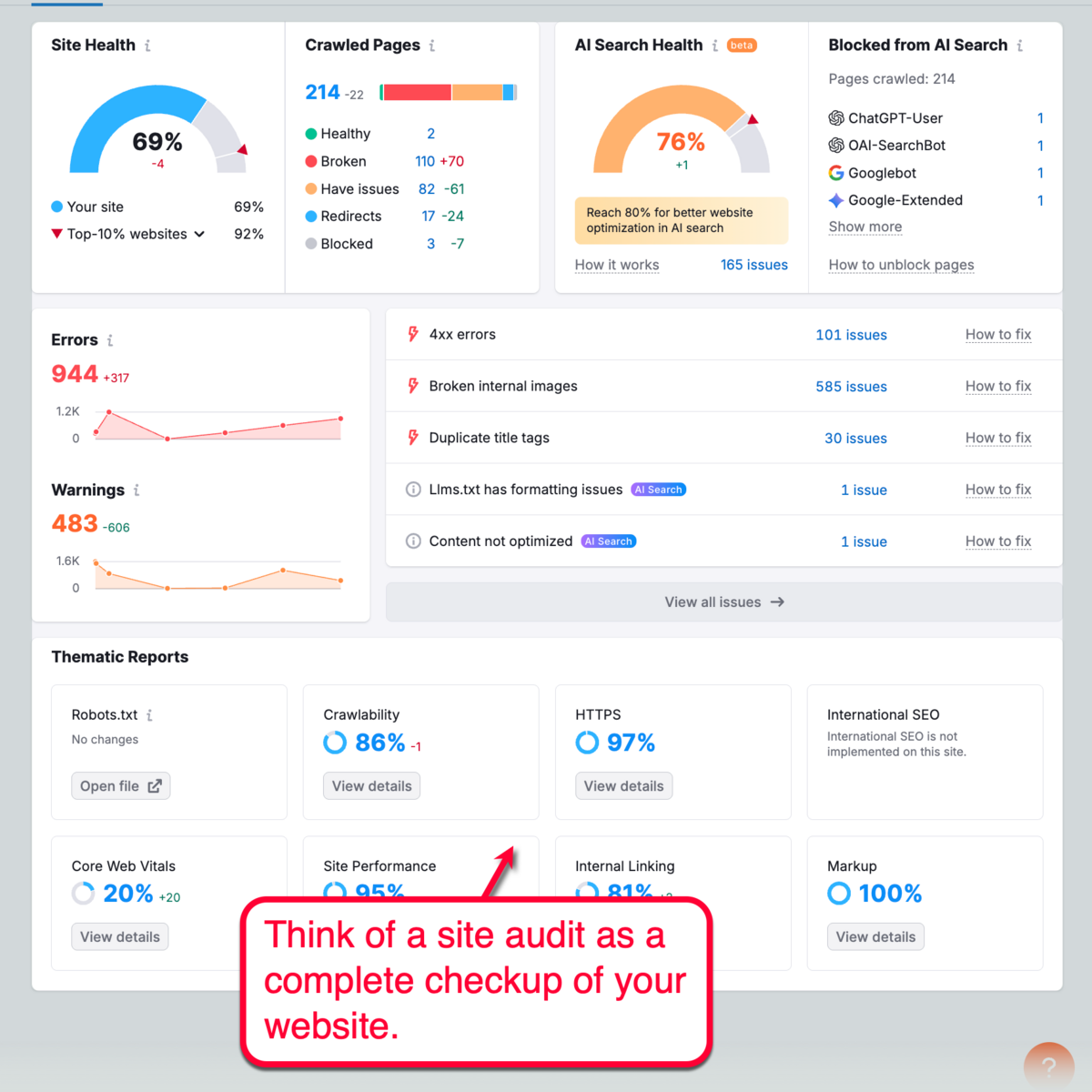The height and width of the screenshot is (1092, 1092).
Task: Click the external link icon on Open file
Action: [154, 785]
